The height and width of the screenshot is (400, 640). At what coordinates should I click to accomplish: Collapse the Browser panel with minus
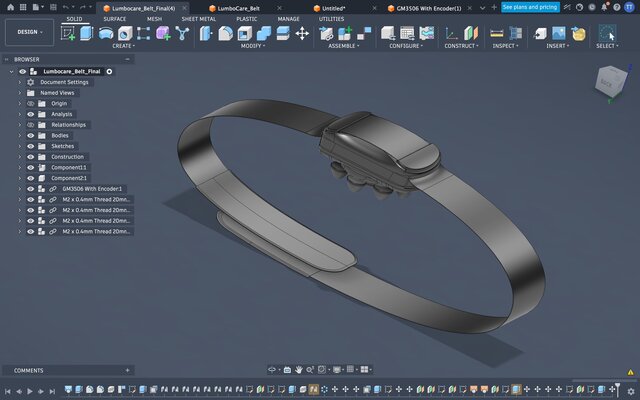pyautogui.click(x=127, y=59)
